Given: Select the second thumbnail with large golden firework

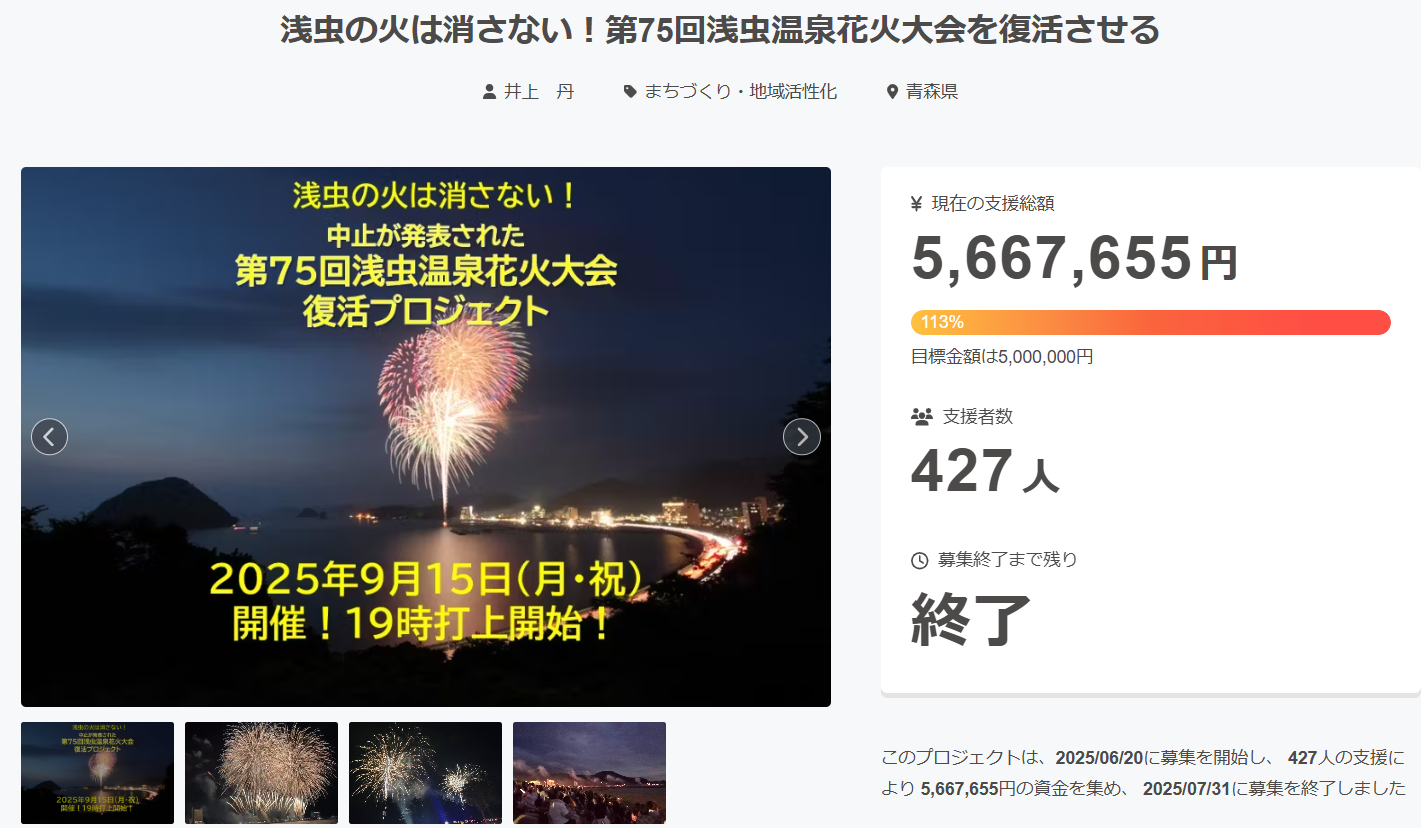Looking at the screenshot, I should click(261, 773).
